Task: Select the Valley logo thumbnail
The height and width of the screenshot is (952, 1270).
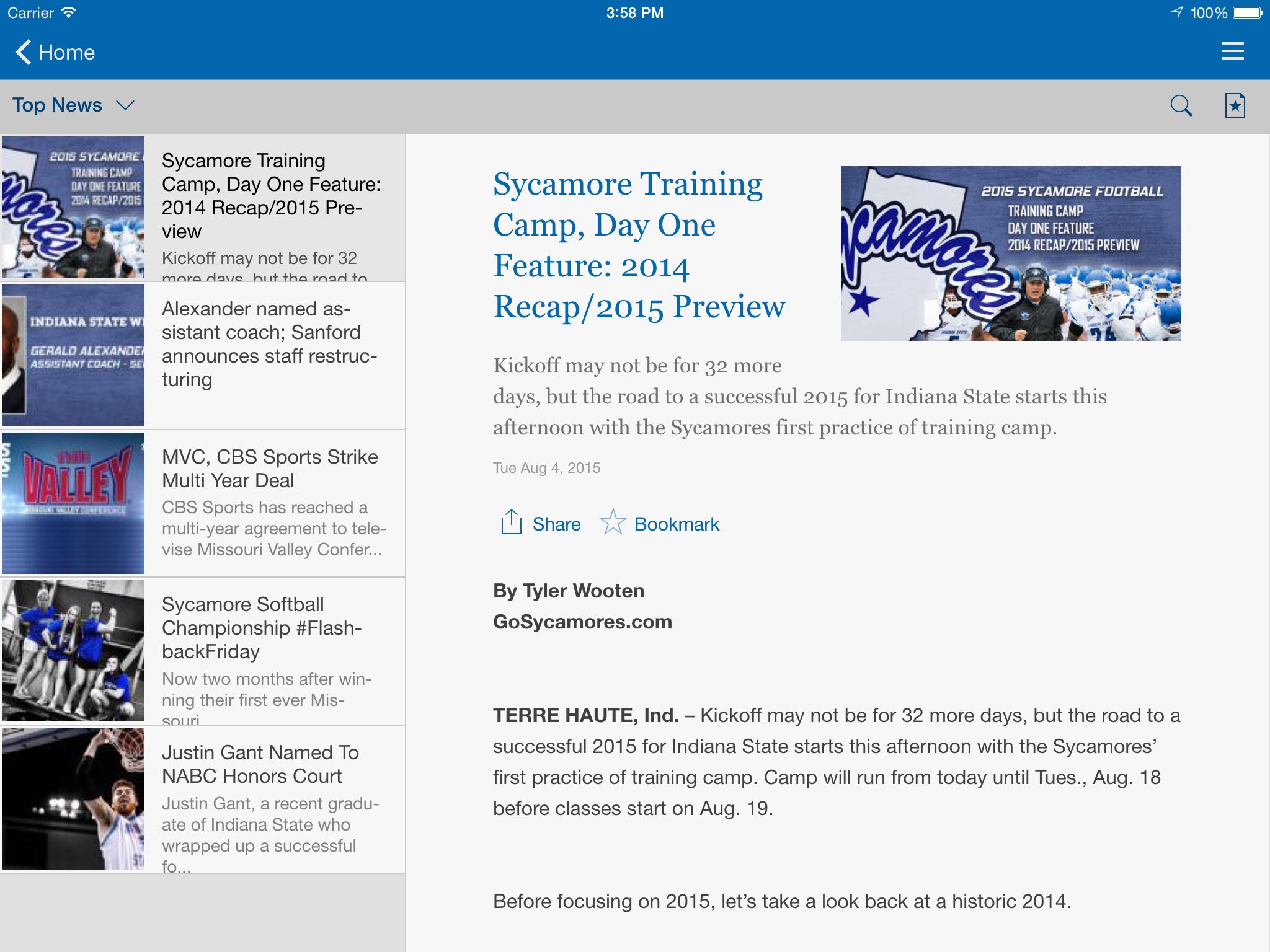Action: point(73,503)
